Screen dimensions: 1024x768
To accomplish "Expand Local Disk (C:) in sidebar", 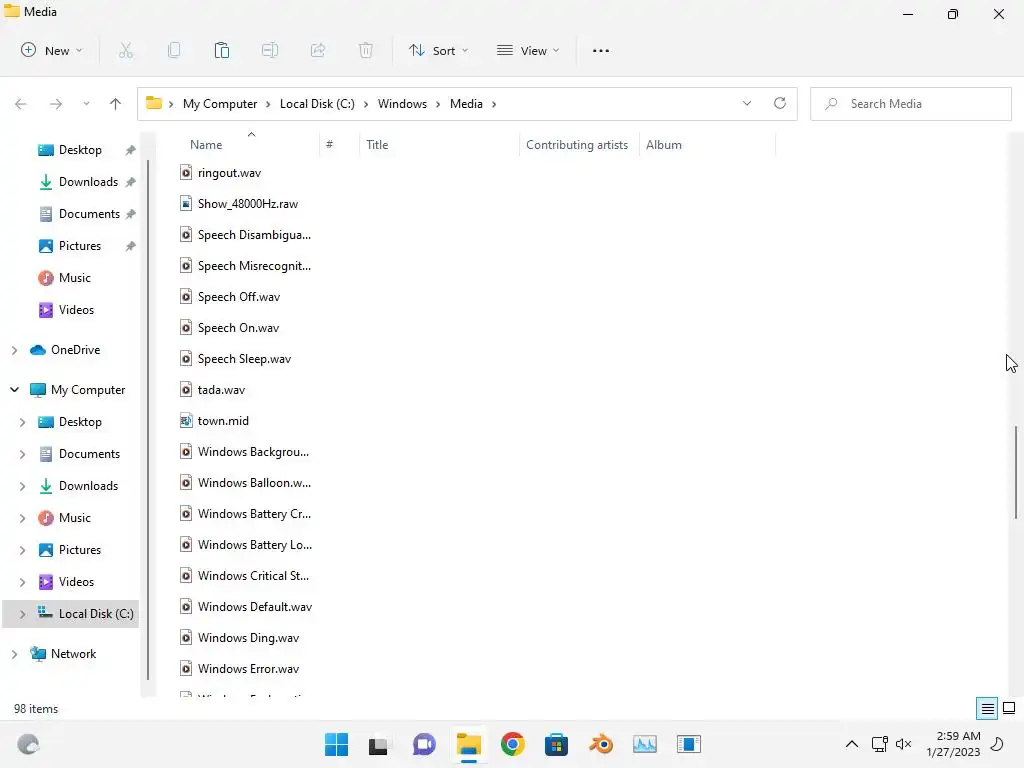I will (x=22, y=614).
